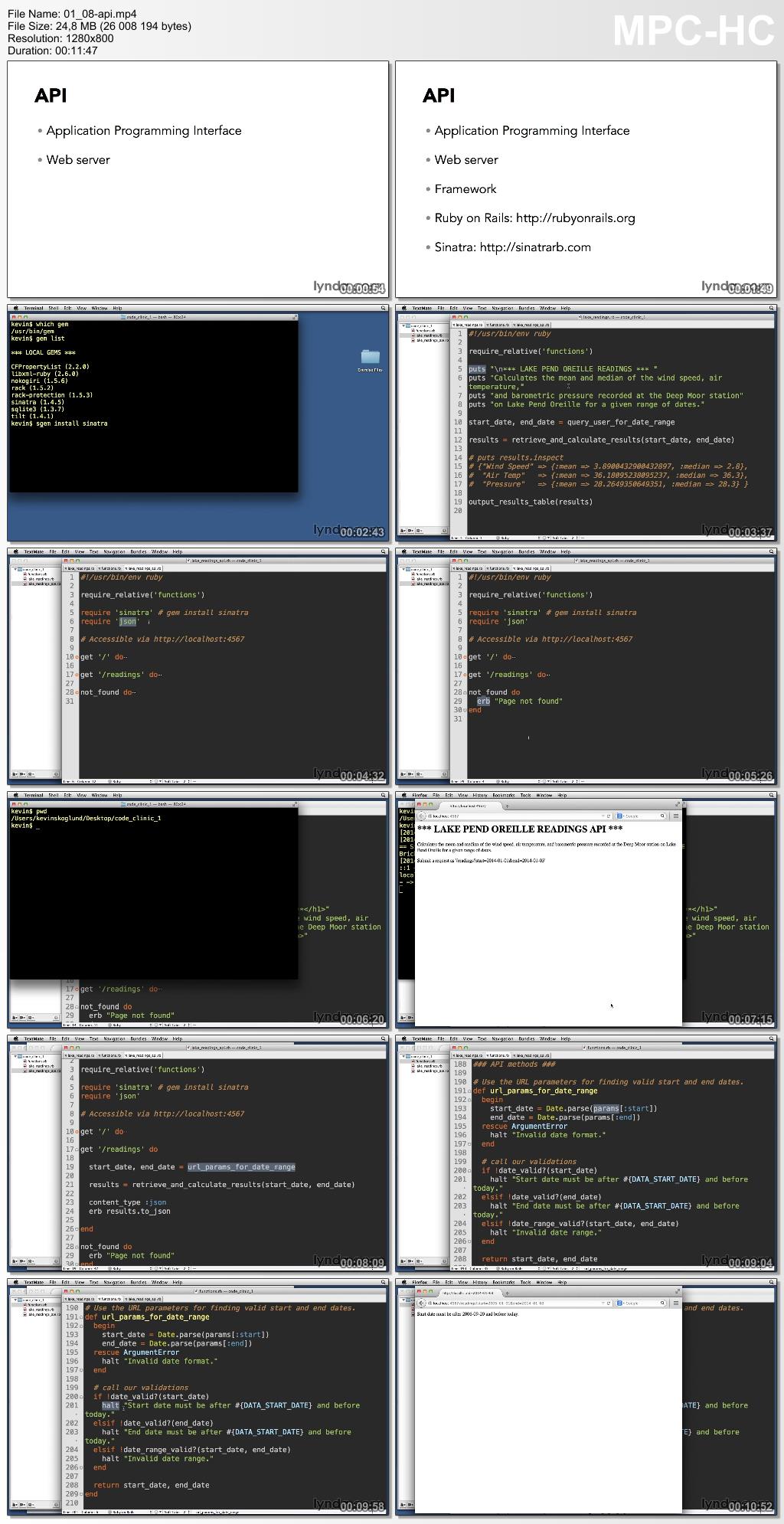This screenshot has height=1524, width=784.
Task: Click the Spotlight icon in the 00:07:15 frame
Action: pyautogui.click(x=772, y=795)
